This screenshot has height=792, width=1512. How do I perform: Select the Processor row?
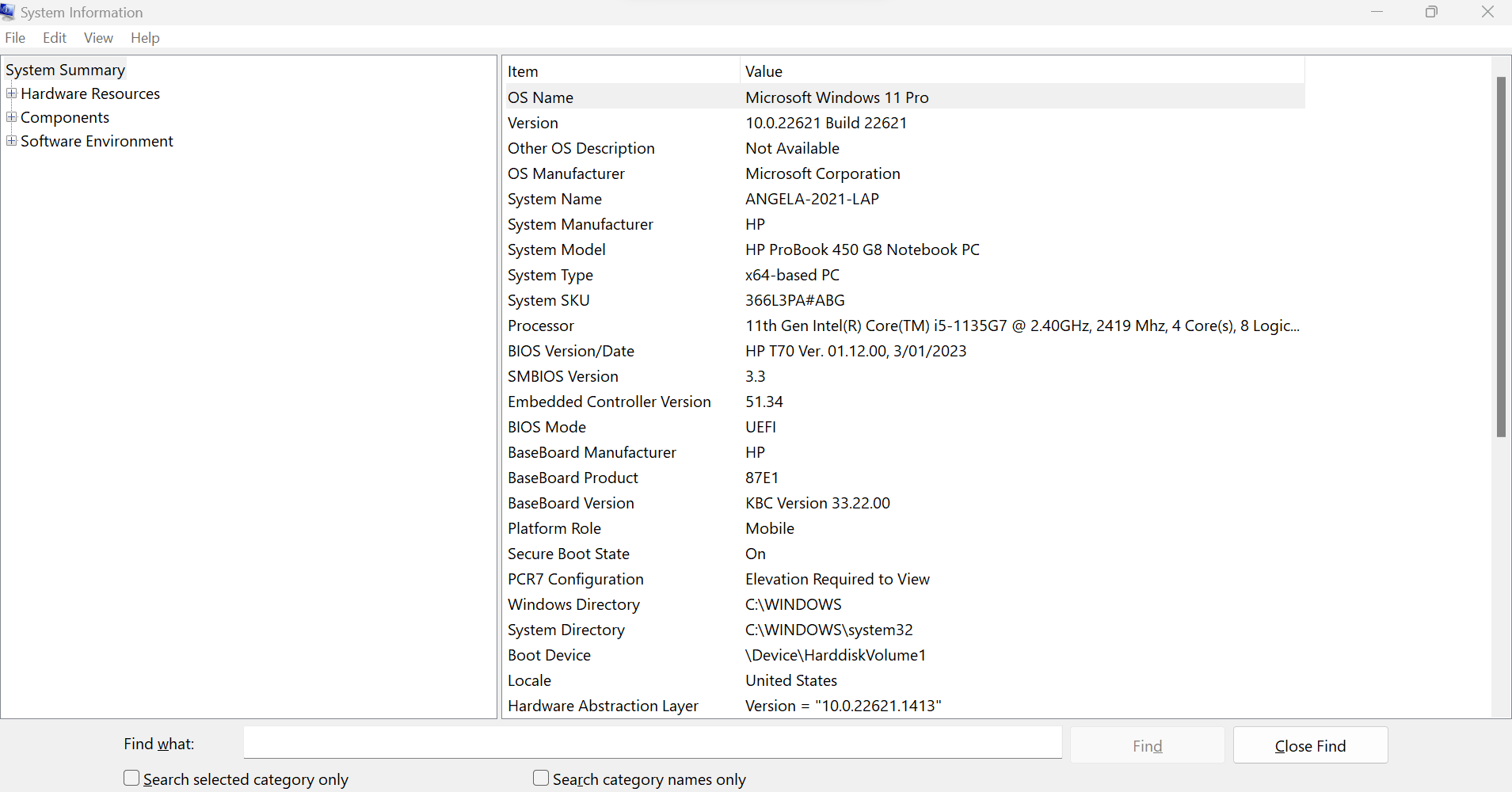(905, 326)
